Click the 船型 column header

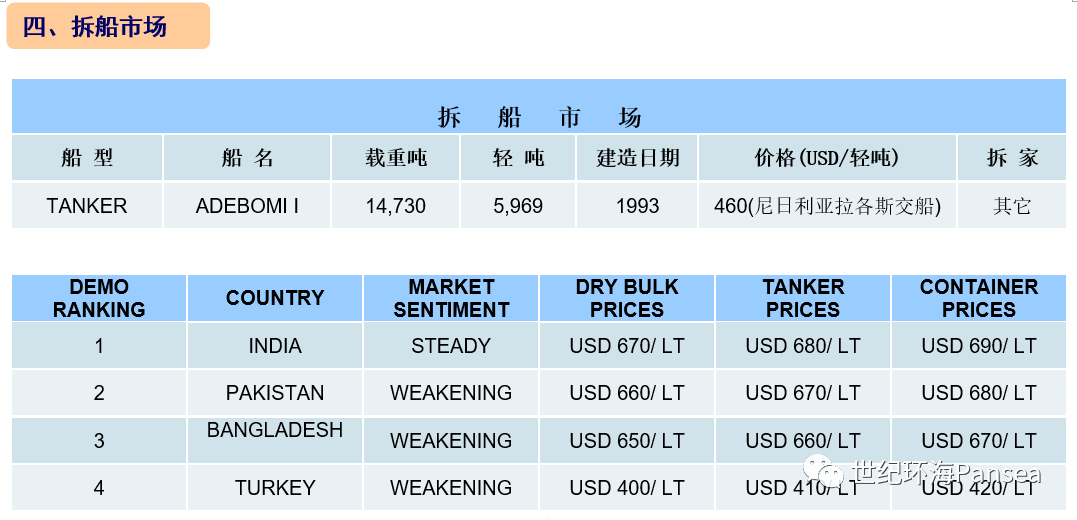pyautogui.click(x=87, y=158)
